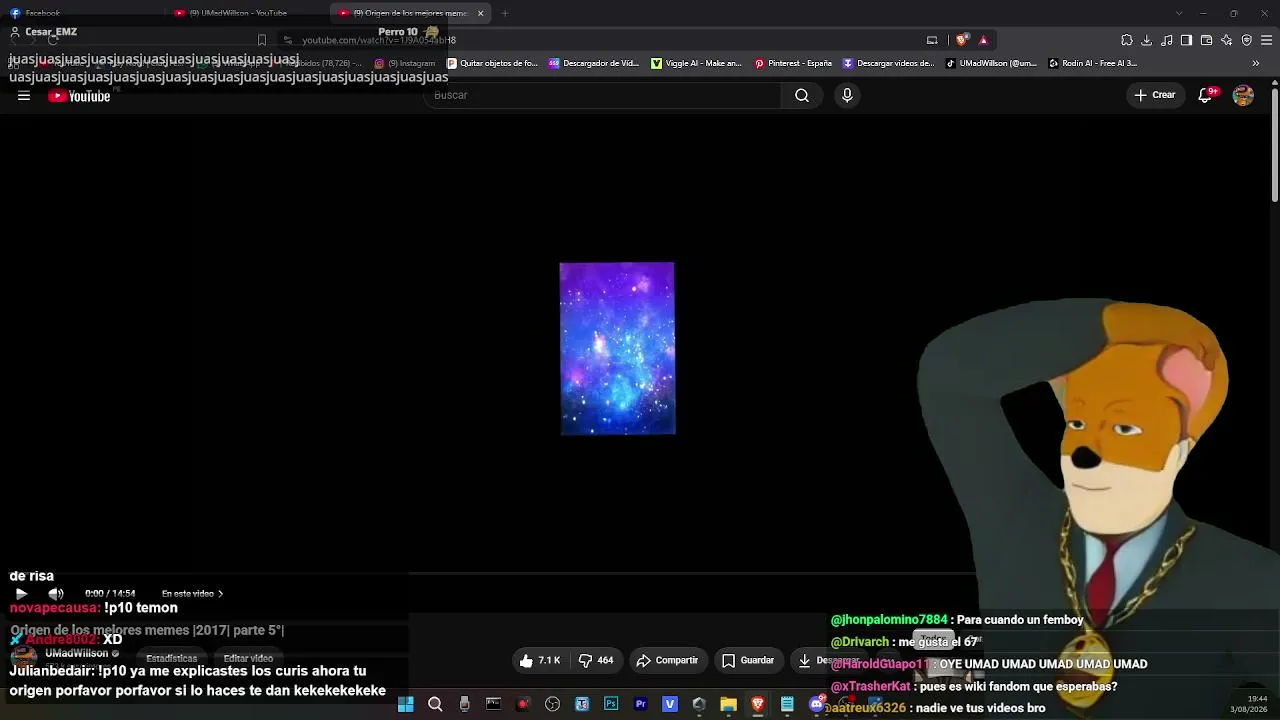The image size is (1280, 720).
Task: Toggle the browser sidebar panel
Action: [x=1186, y=40]
